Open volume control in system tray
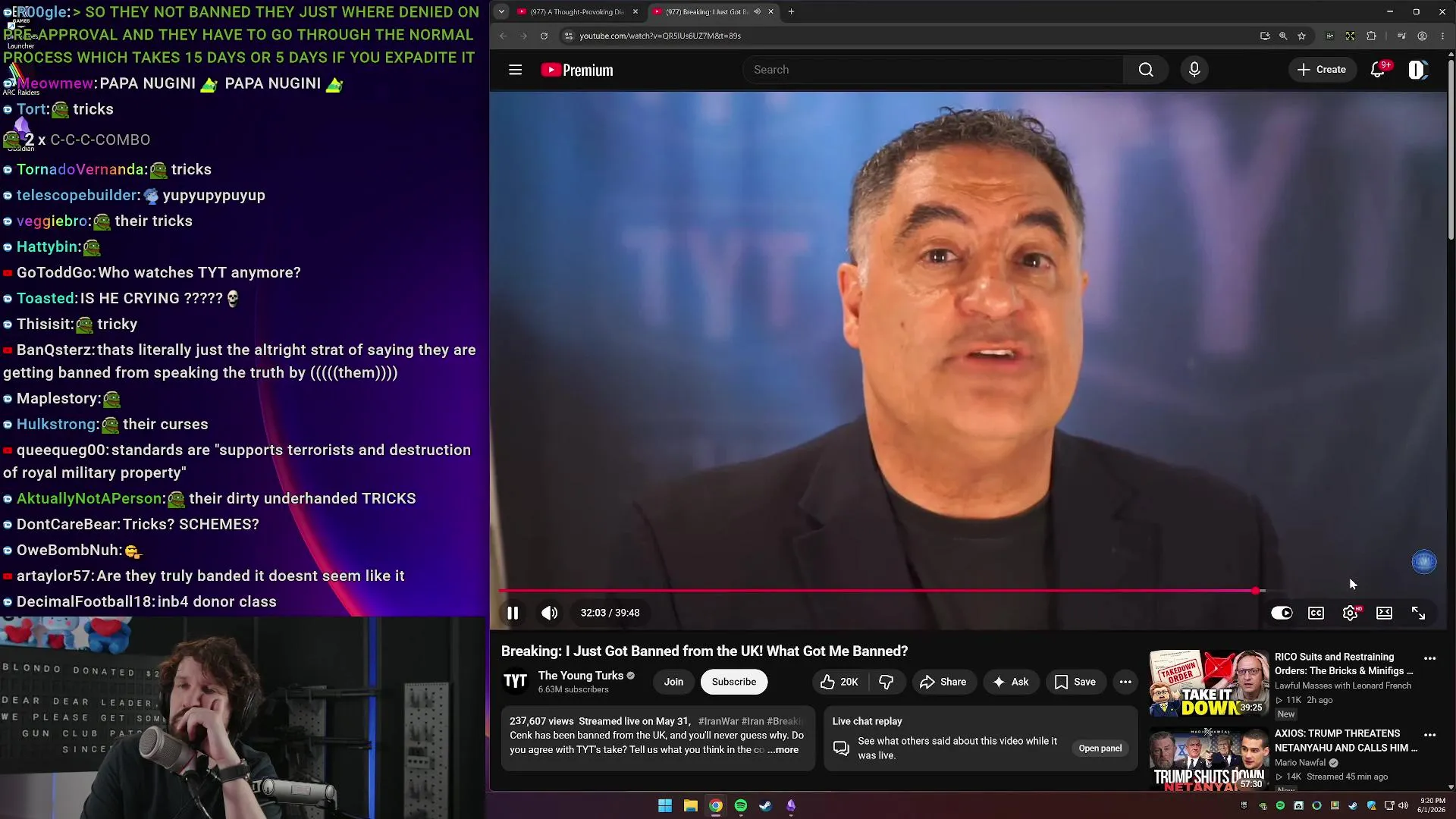This screenshot has height=819, width=1456. coord(1403,805)
